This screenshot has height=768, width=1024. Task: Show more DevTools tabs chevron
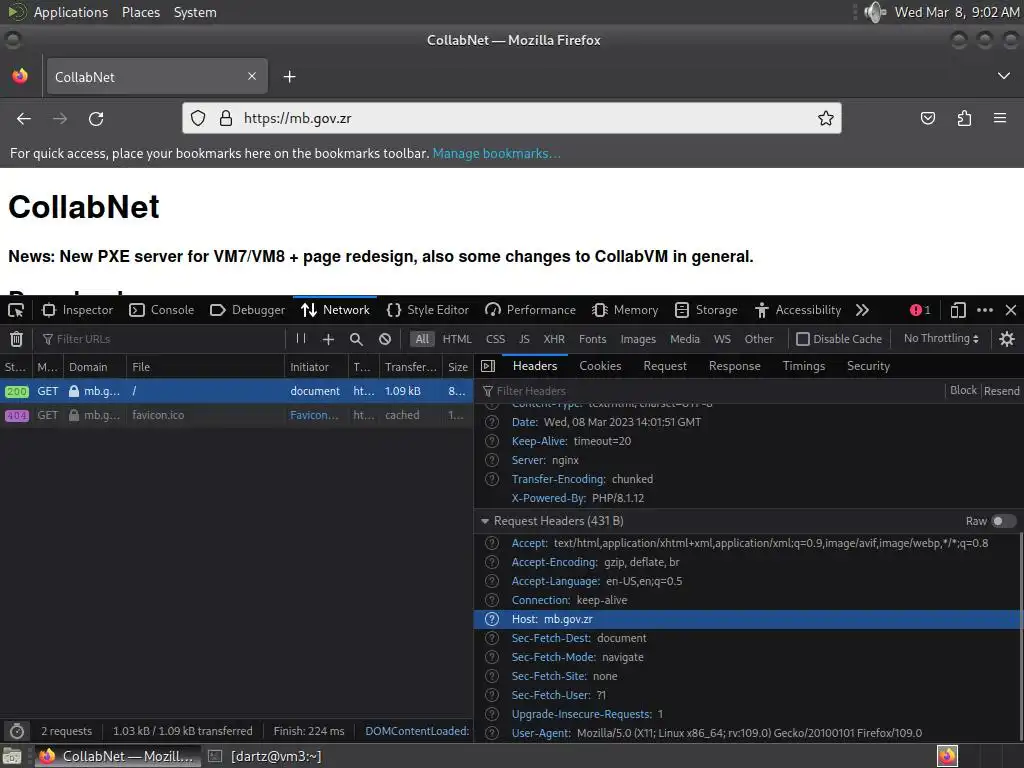coord(862,310)
